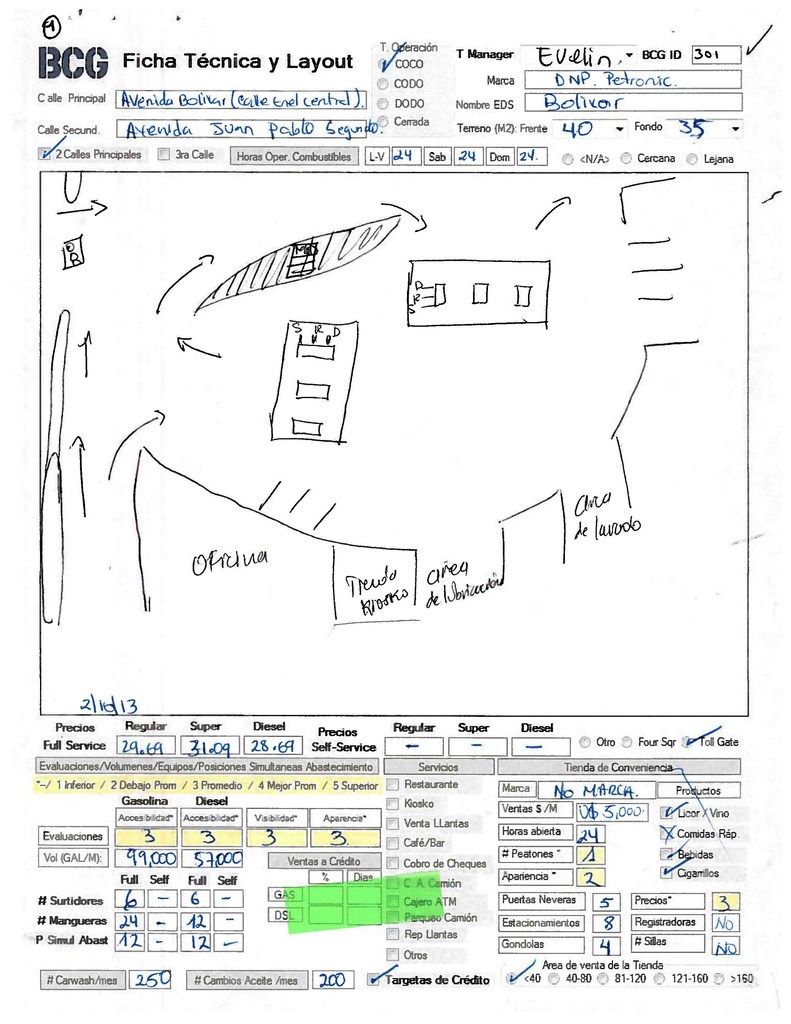
Task: Select the COCO operation type radio button
Action: 383,64
